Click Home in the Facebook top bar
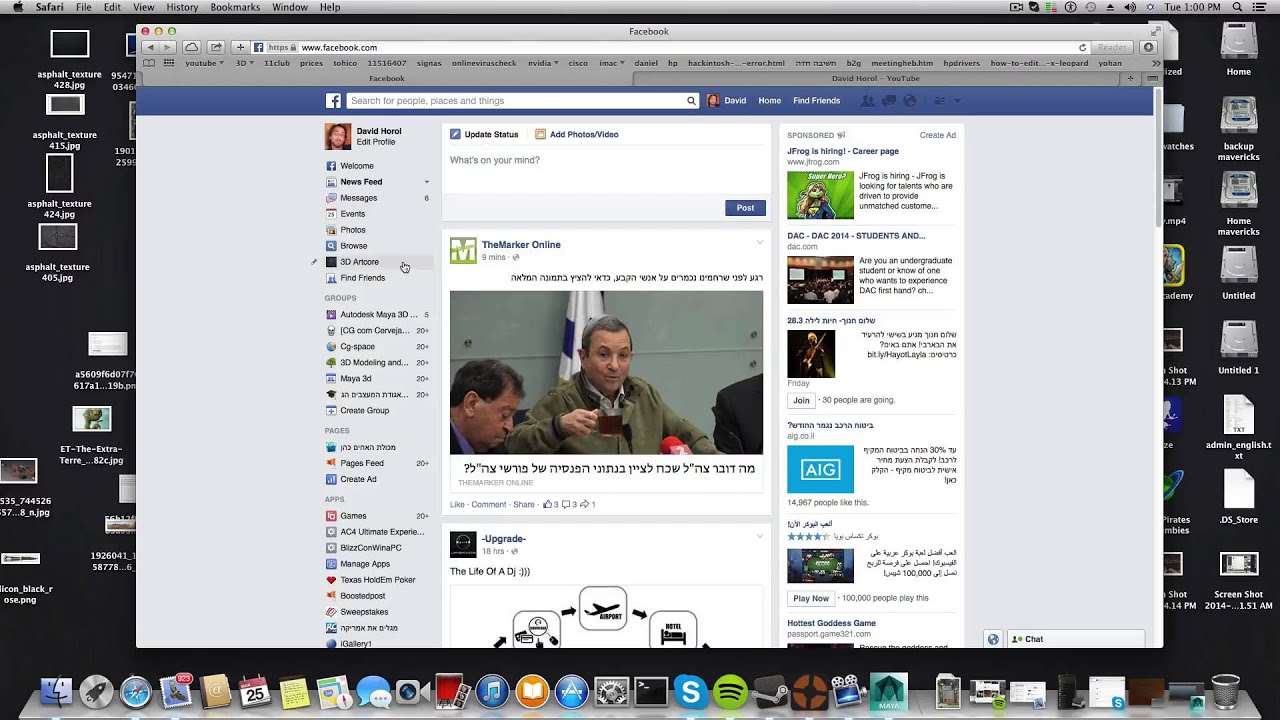This screenshot has height=720, width=1280. (x=769, y=101)
